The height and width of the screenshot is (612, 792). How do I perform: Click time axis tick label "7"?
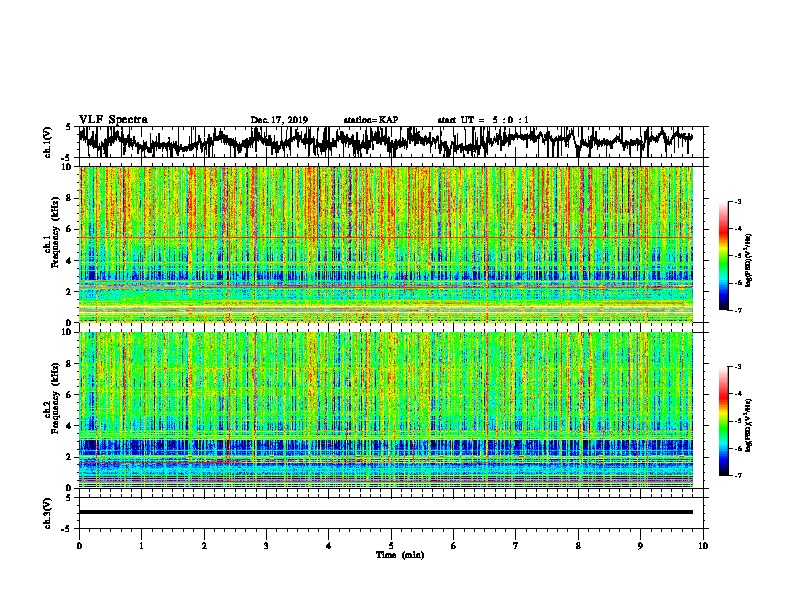[x=516, y=546]
